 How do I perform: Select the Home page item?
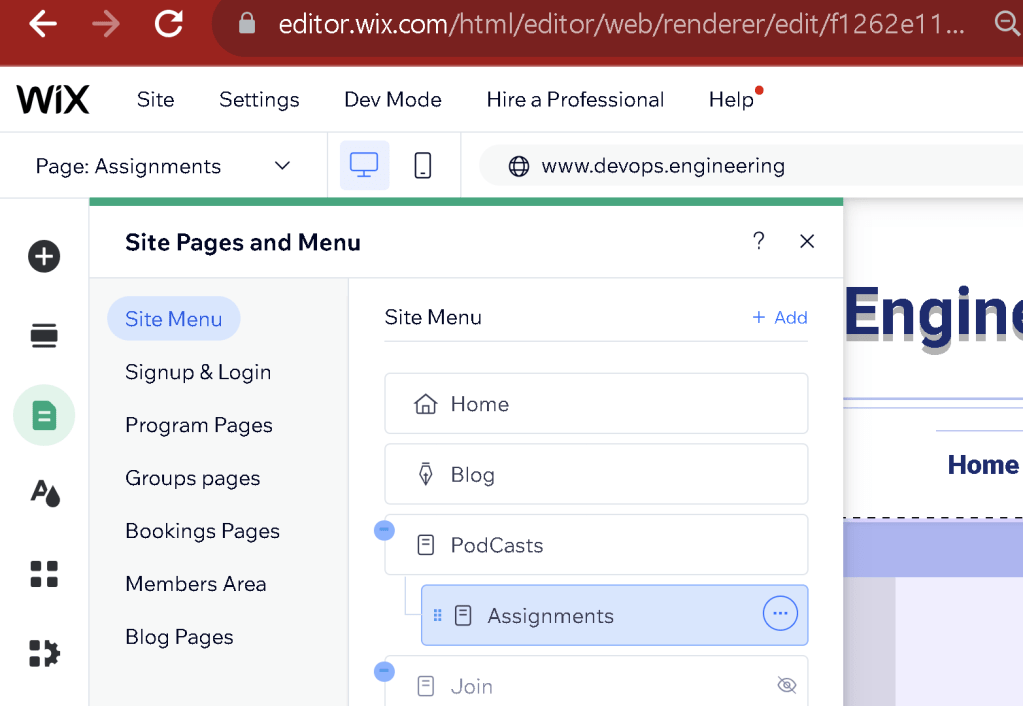pos(596,403)
